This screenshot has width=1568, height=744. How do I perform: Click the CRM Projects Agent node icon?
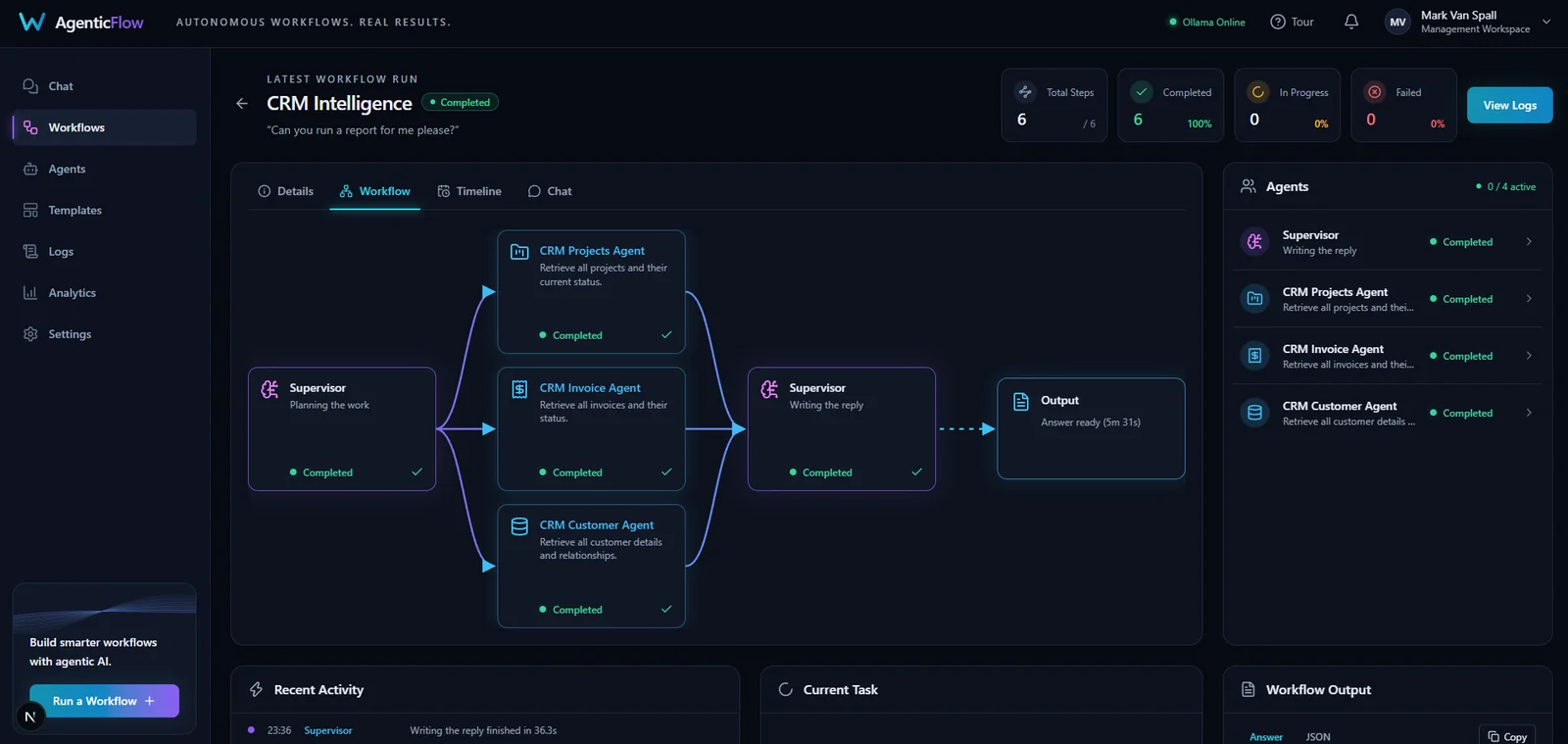pyautogui.click(x=519, y=252)
